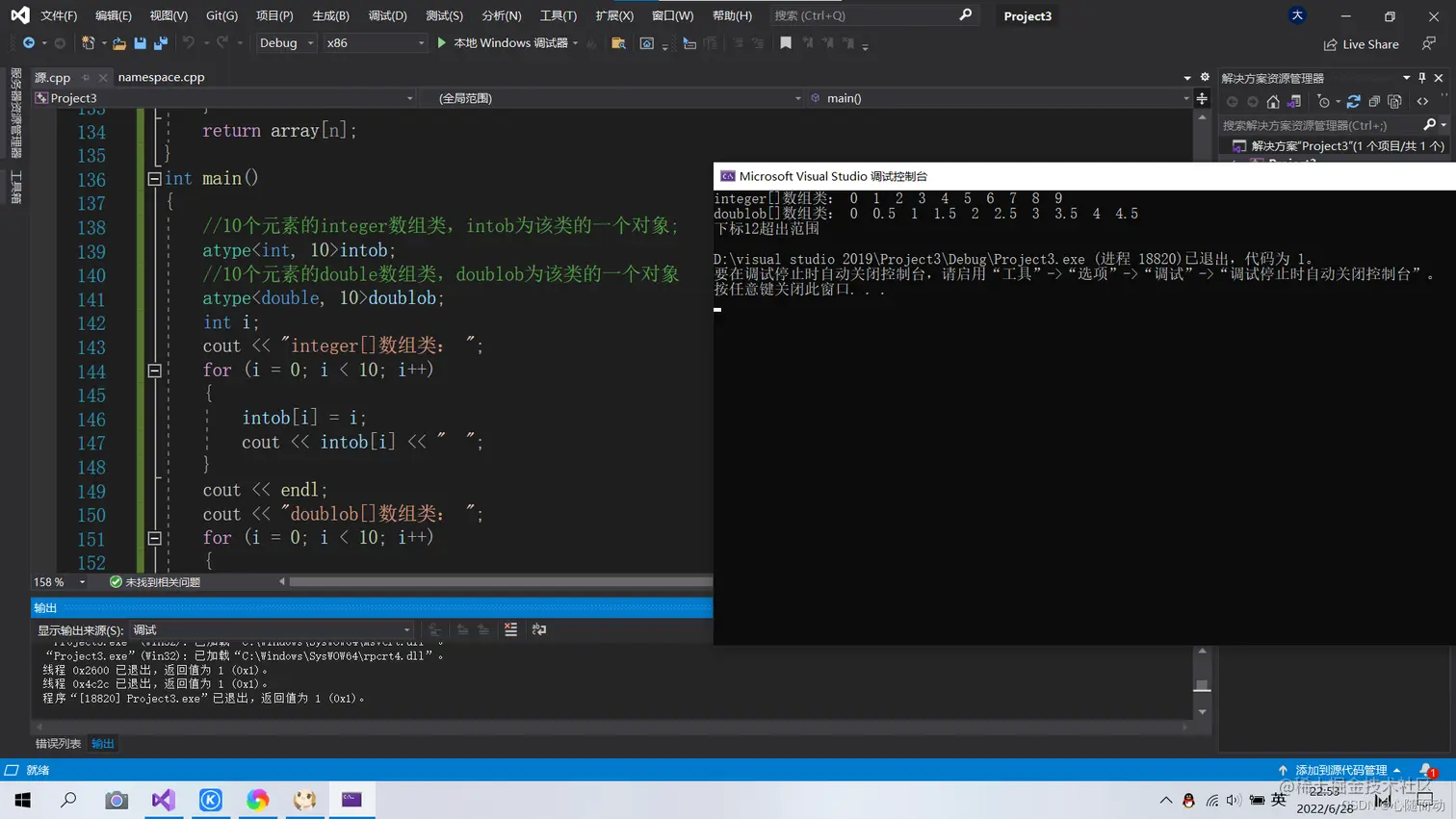Click the redo arrow in toolbar
The image size is (1456, 819).
(222, 43)
